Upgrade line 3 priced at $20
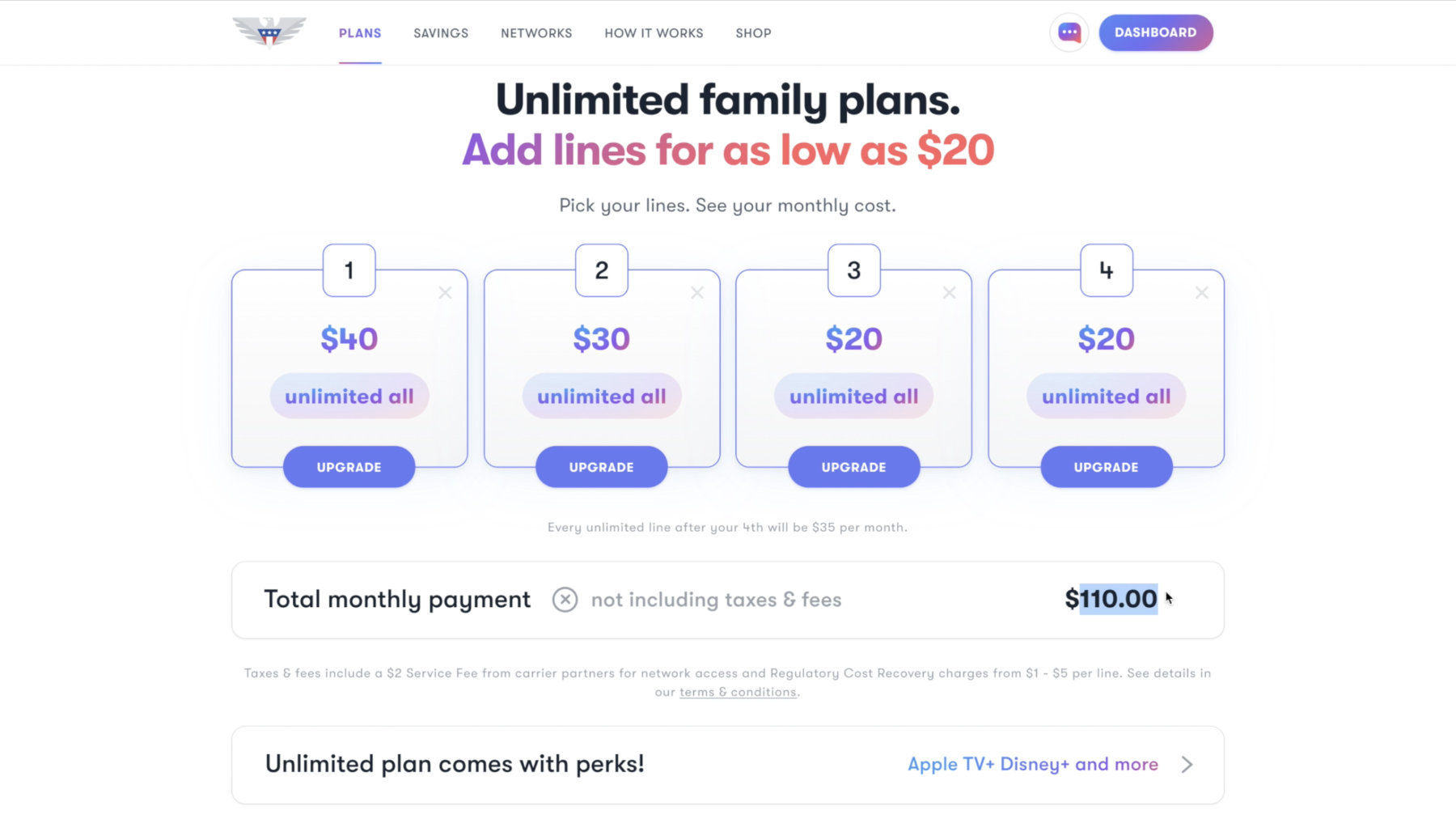 point(853,467)
